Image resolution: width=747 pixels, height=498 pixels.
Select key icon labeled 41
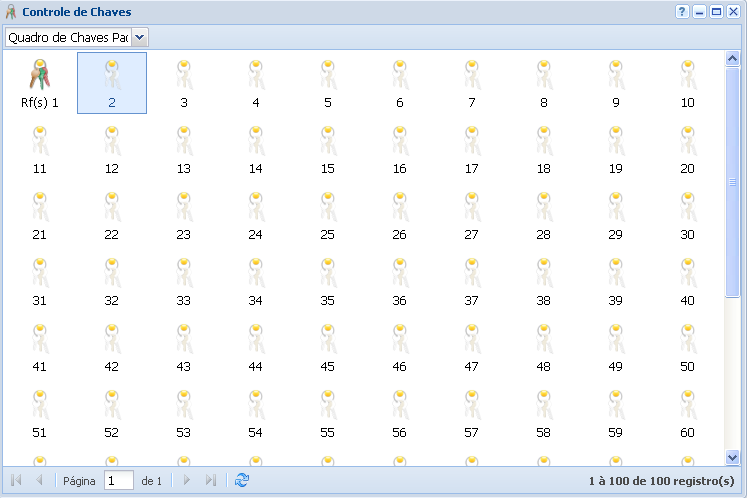(x=40, y=340)
